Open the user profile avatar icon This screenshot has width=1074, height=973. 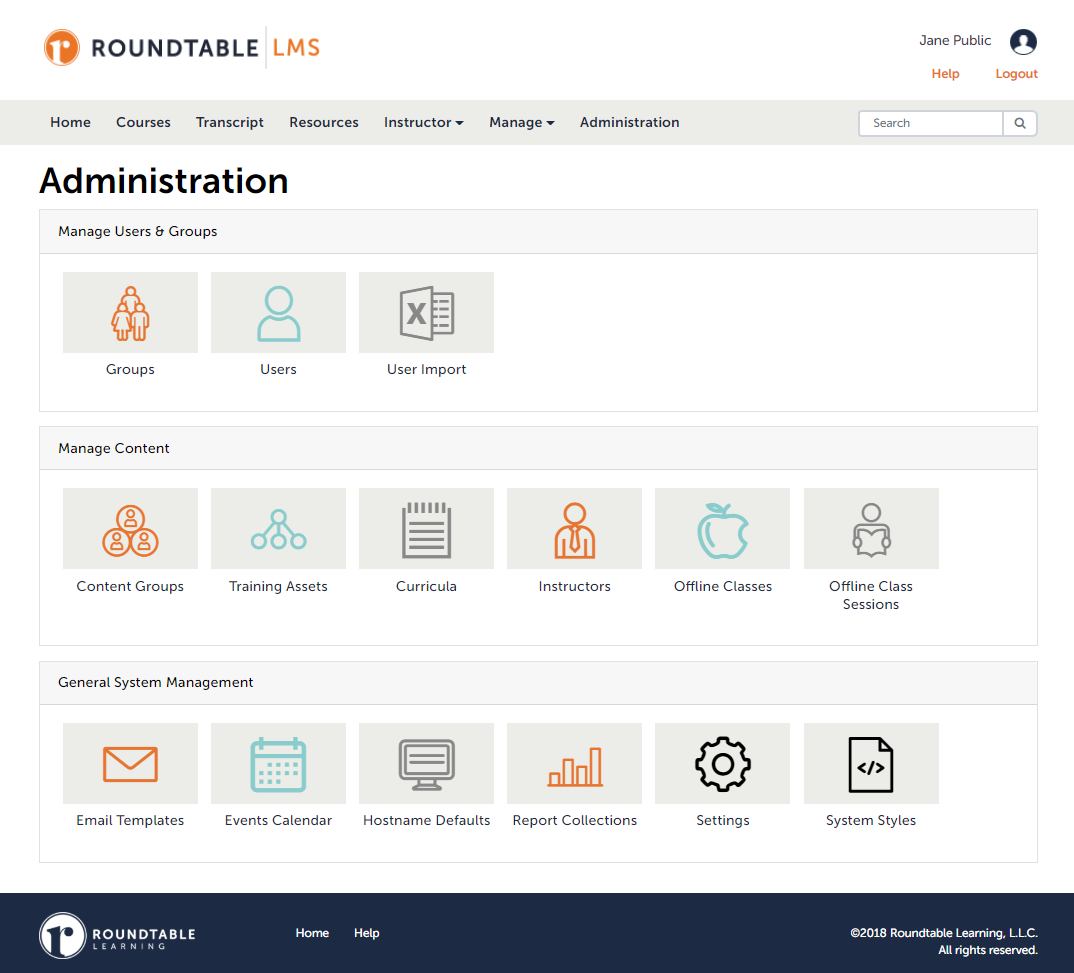pyautogui.click(x=1022, y=42)
